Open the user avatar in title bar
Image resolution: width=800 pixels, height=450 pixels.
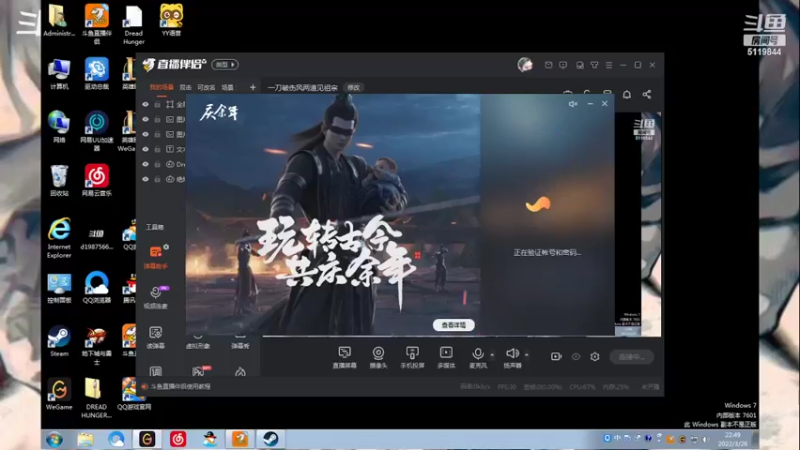coord(524,65)
